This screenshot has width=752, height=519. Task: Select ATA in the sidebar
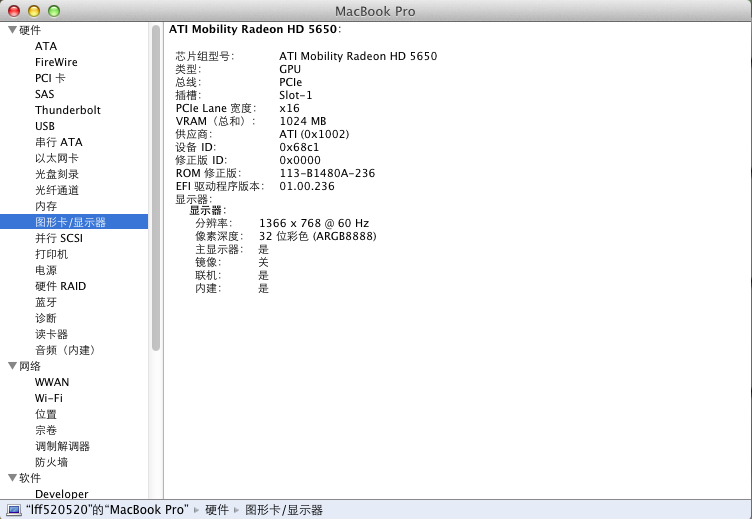(x=46, y=46)
